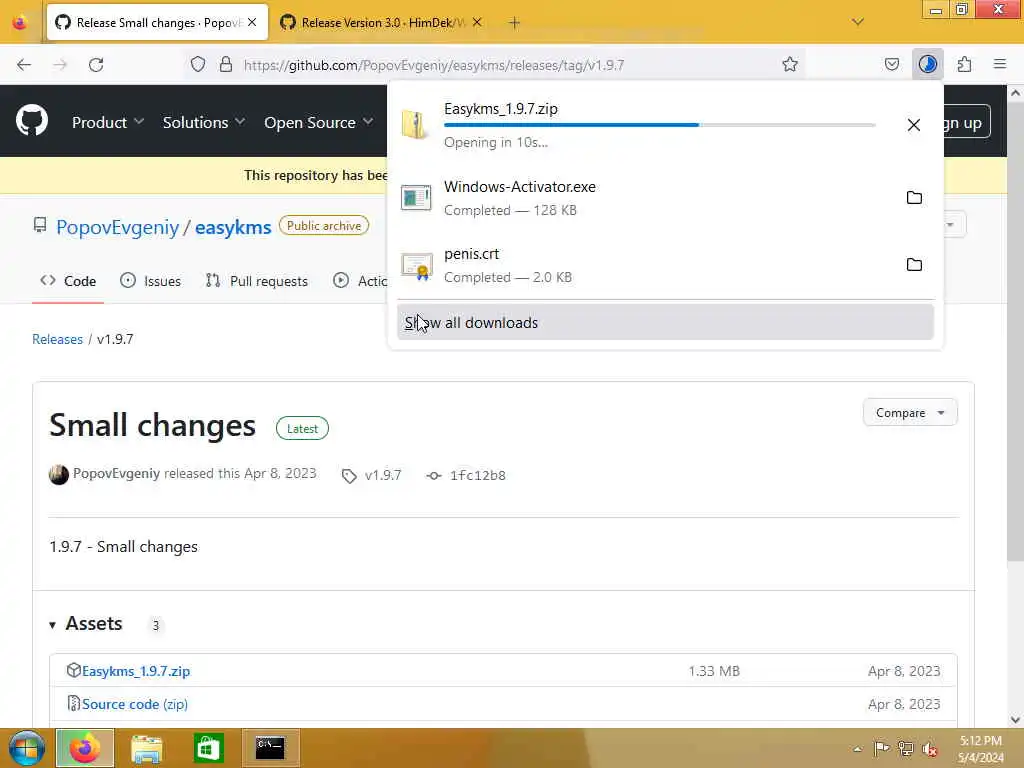Click the tracking protection shield icon
1024x768 pixels.
pos(198,64)
